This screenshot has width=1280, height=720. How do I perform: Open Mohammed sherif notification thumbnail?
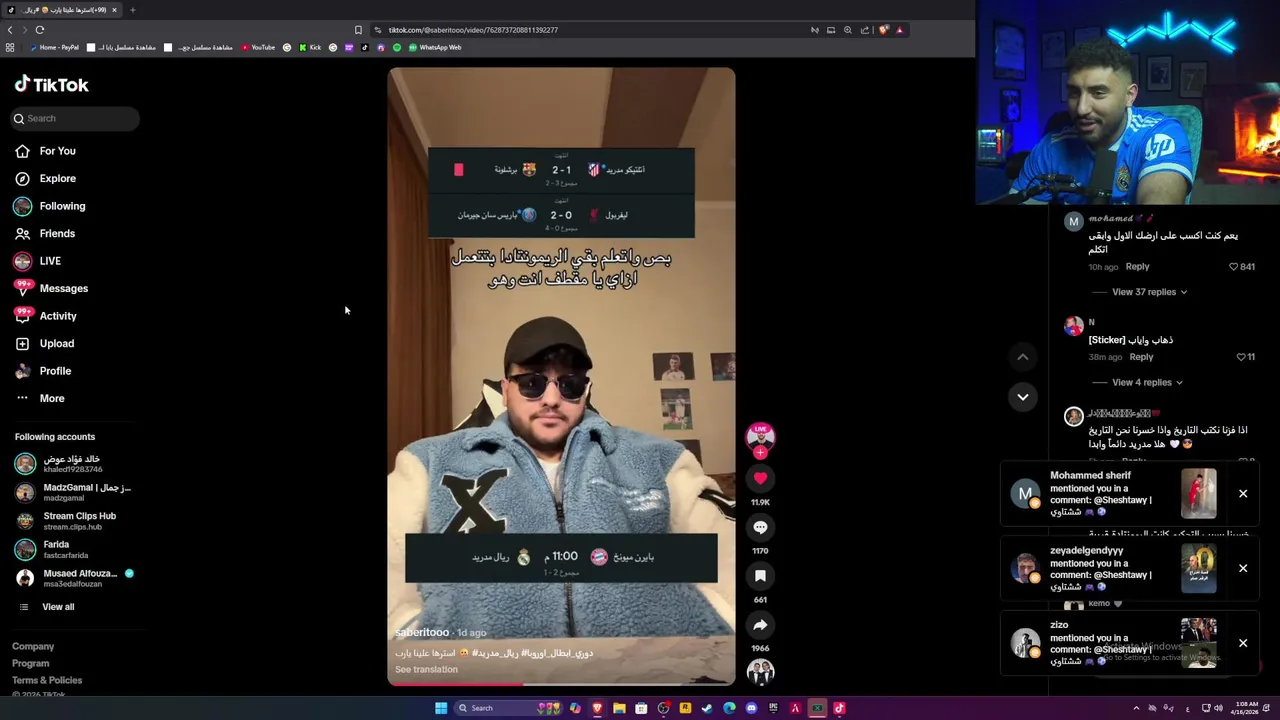[x=1198, y=494]
